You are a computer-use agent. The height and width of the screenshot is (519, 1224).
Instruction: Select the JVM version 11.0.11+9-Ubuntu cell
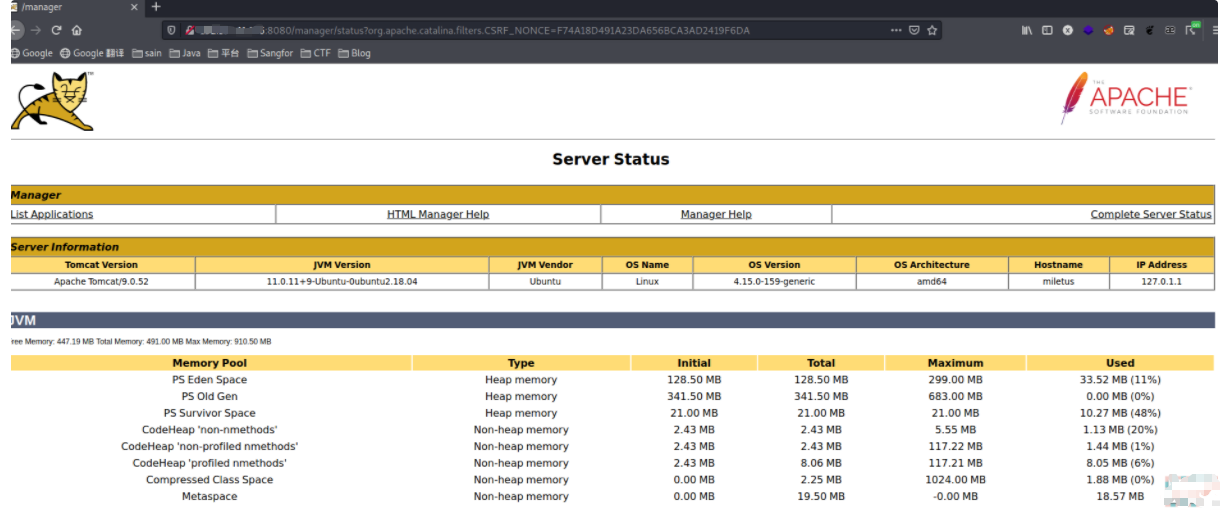tap(341, 281)
